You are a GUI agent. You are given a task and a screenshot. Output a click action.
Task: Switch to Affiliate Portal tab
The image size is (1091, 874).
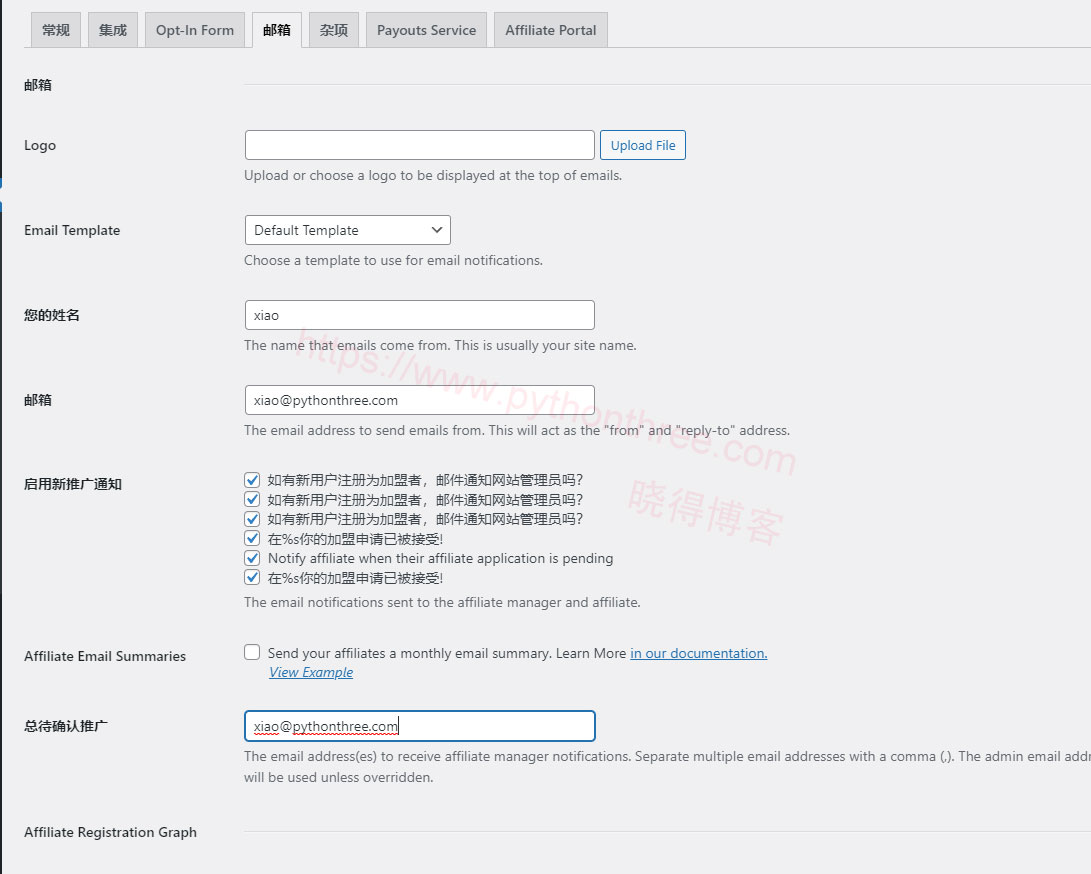coord(550,30)
